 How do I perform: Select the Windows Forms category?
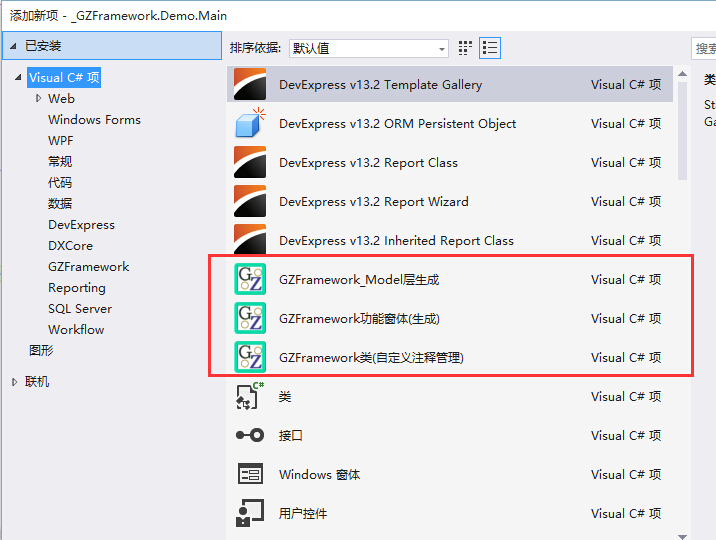pyautogui.click(x=95, y=120)
